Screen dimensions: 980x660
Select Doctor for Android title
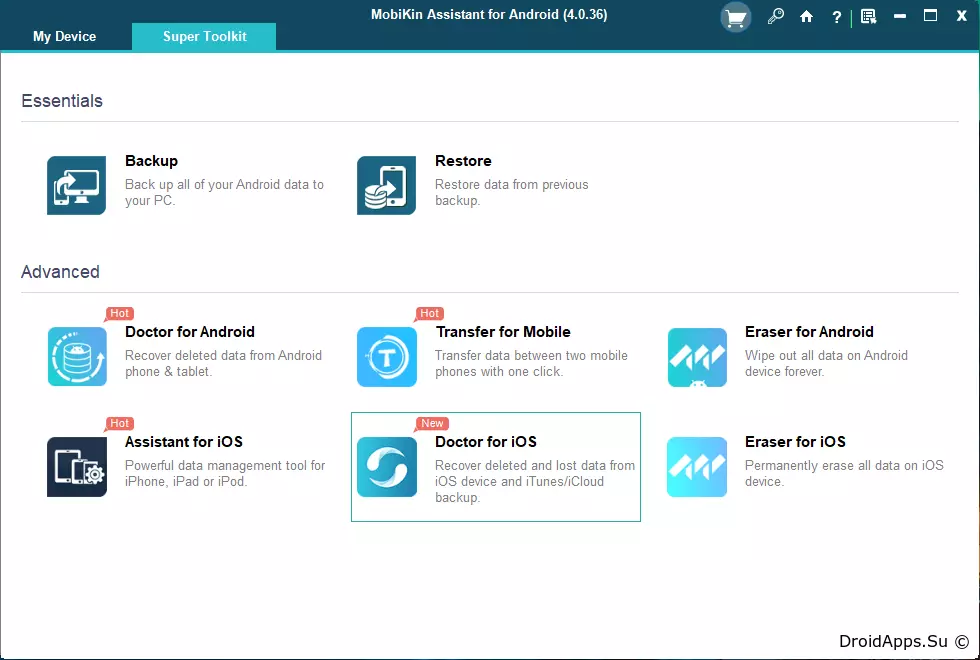click(190, 332)
